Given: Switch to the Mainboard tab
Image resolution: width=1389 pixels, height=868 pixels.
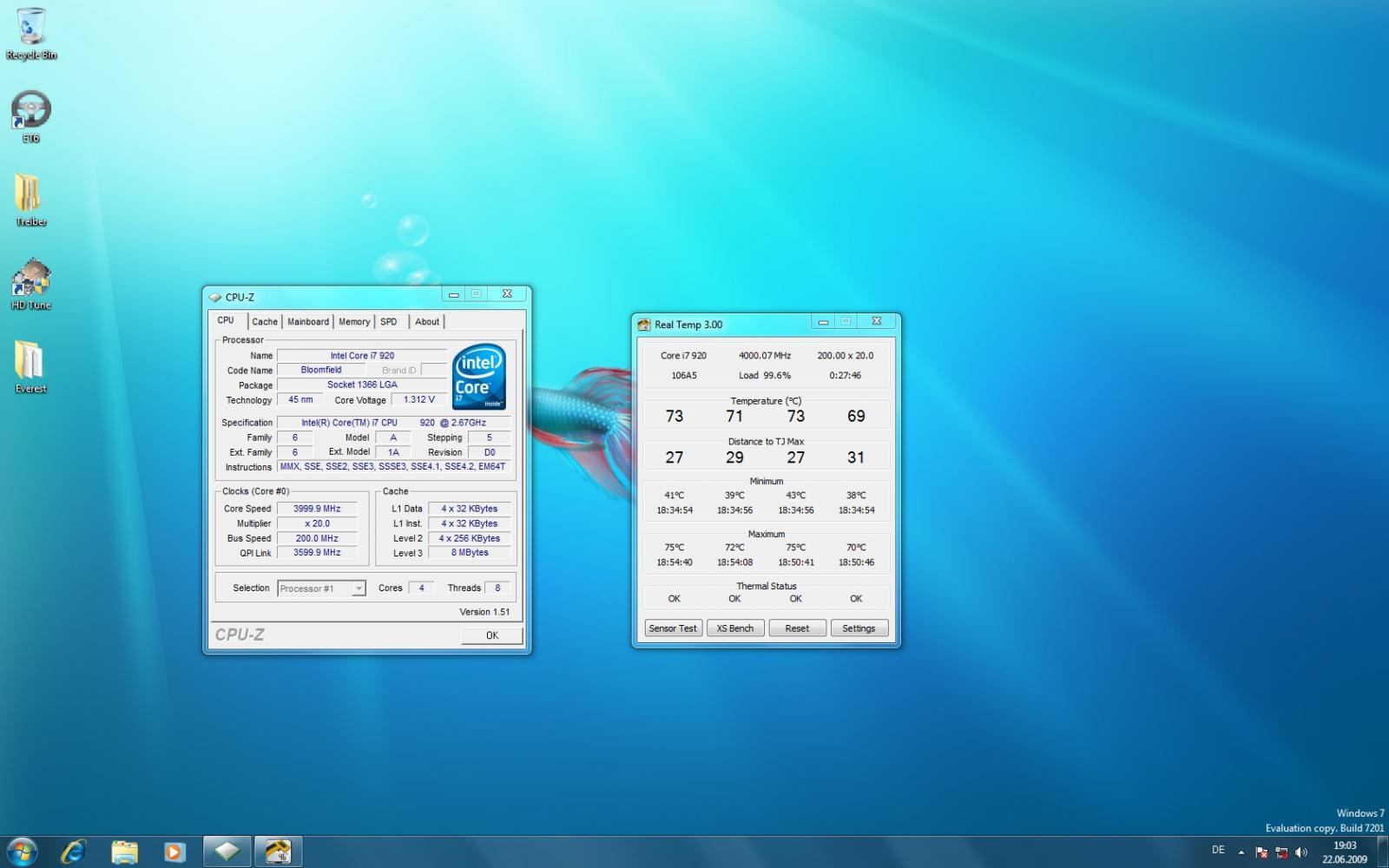Looking at the screenshot, I should [308, 321].
